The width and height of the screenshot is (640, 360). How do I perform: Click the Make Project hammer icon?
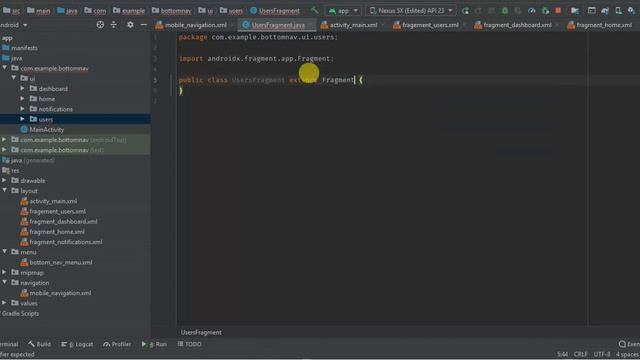[314, 10]
